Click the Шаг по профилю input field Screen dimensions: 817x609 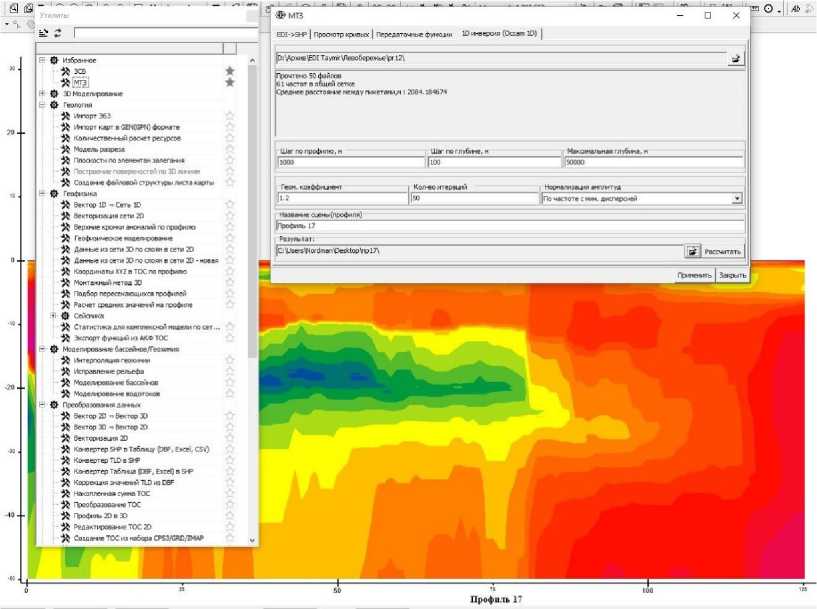click(350, 162)
